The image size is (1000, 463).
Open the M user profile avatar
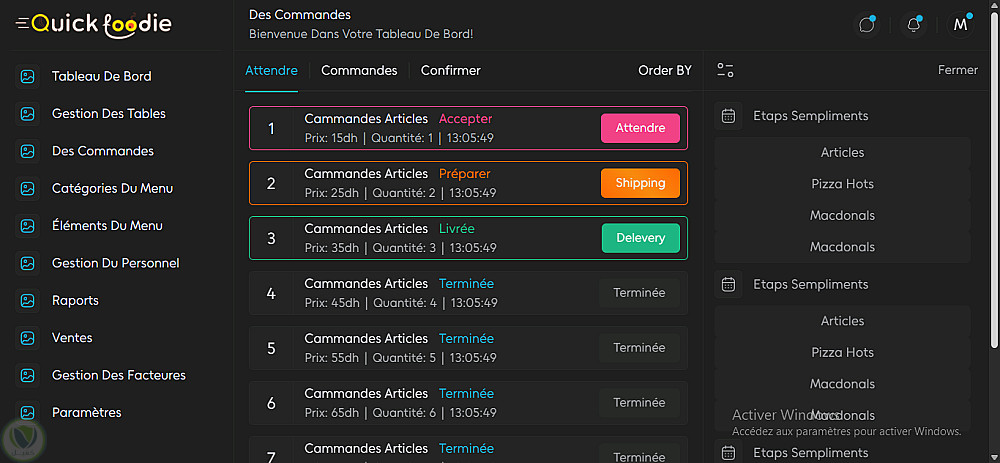[x=960, y=25]
